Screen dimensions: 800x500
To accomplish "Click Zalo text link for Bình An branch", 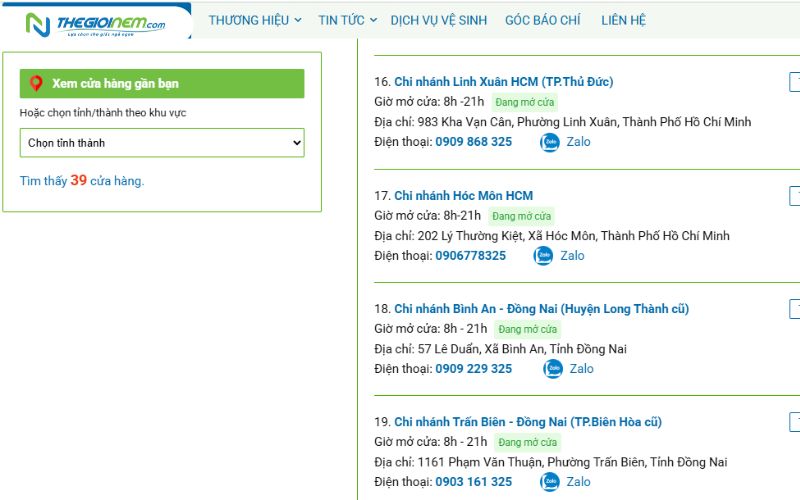I will click(x=581, y=369).
